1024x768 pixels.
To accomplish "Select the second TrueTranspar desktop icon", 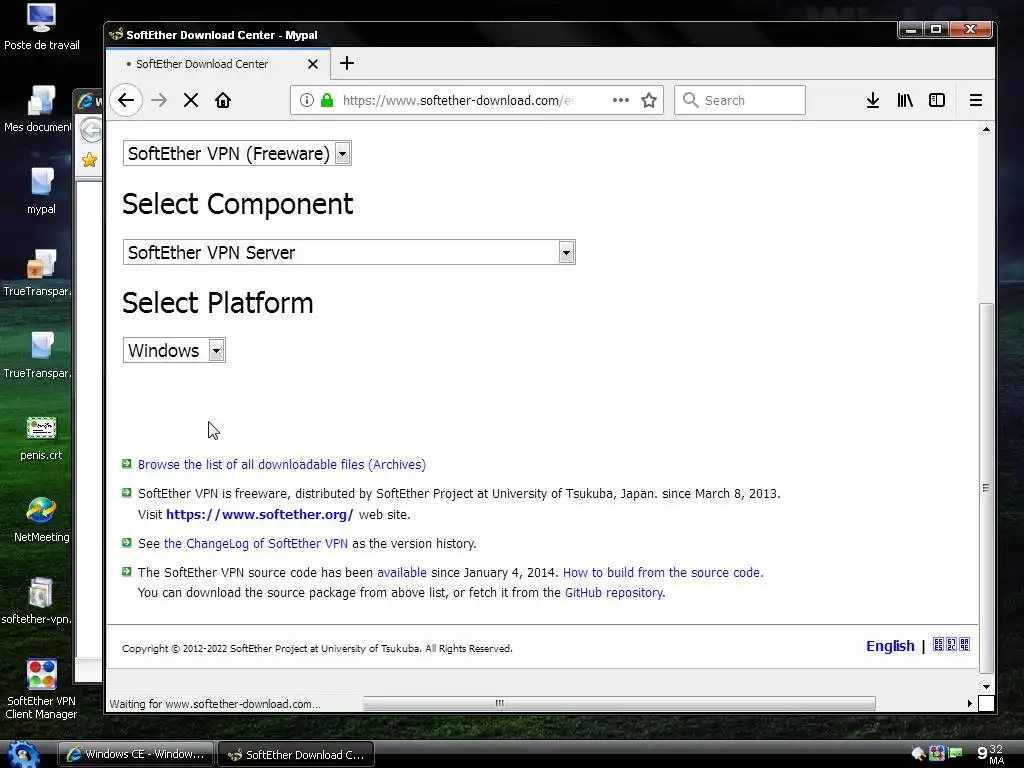I will pos(37,355).
